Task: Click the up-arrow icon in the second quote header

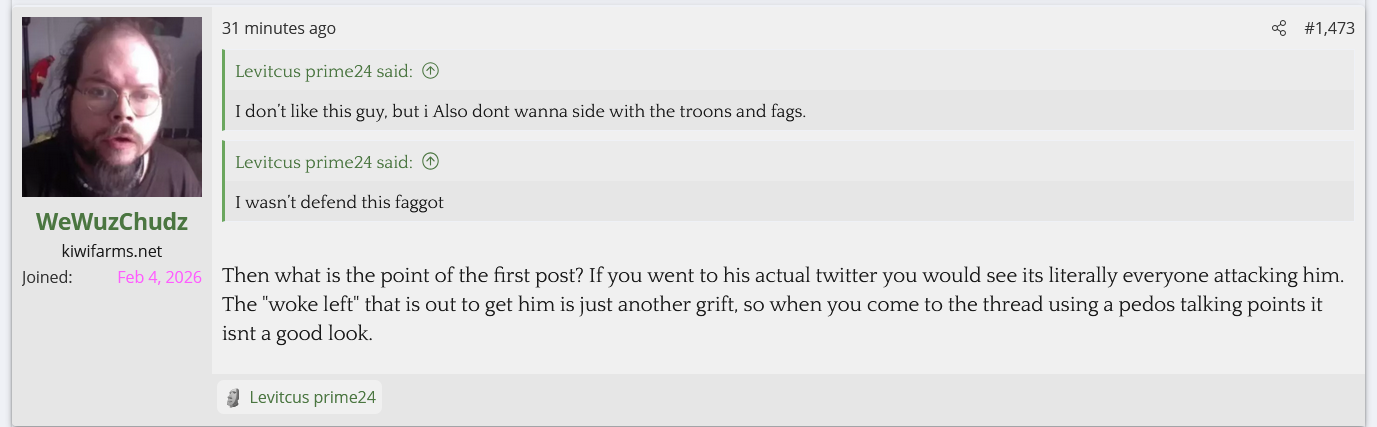Action: [431, 161]
